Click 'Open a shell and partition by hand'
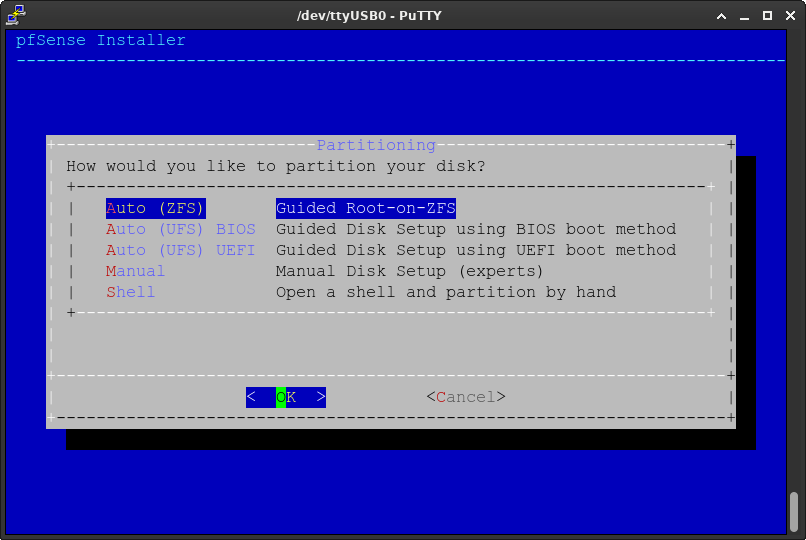Screen dimensions: 806x540 (x=446, y=292)
